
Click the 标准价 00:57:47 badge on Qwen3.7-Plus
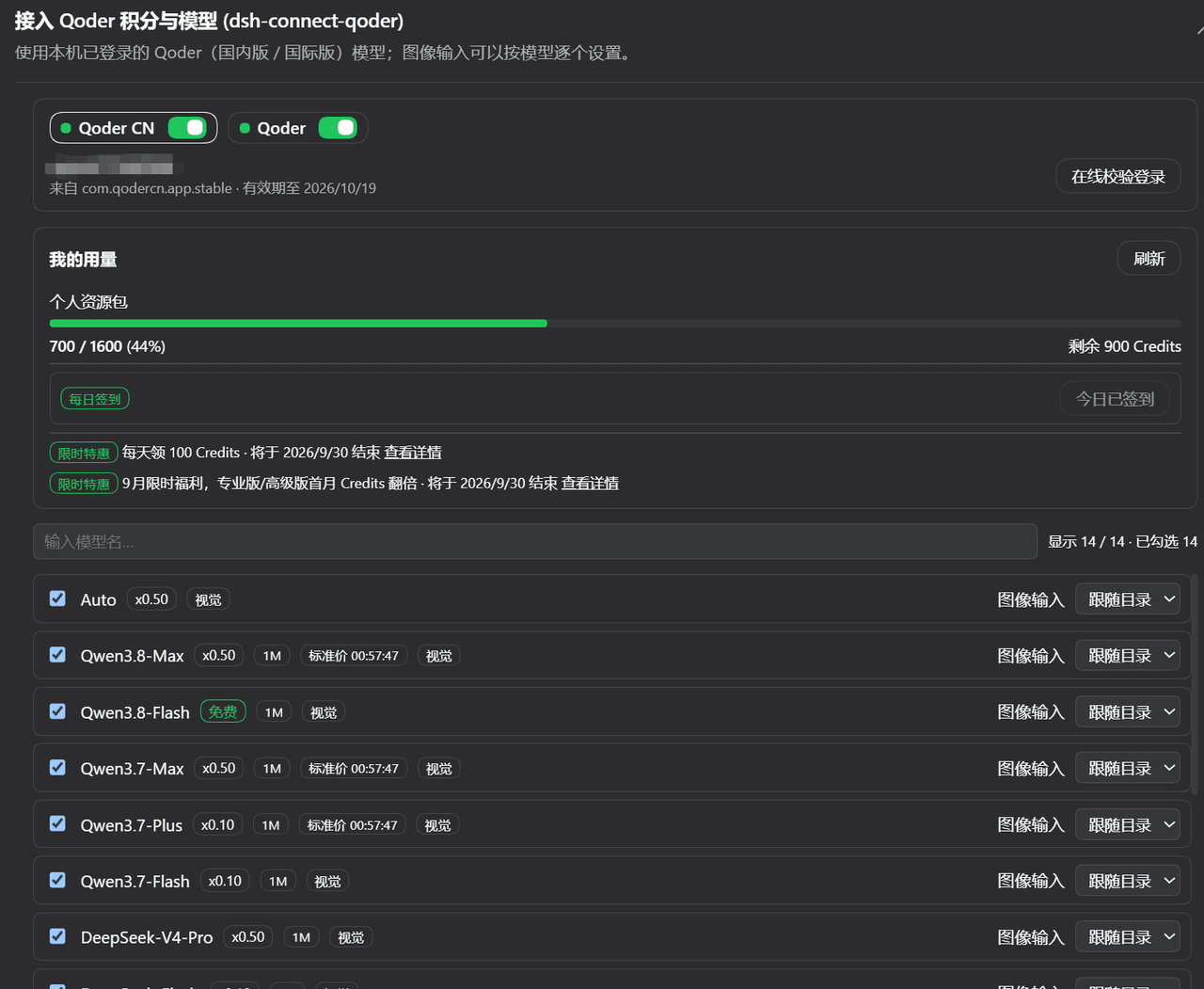353,825
